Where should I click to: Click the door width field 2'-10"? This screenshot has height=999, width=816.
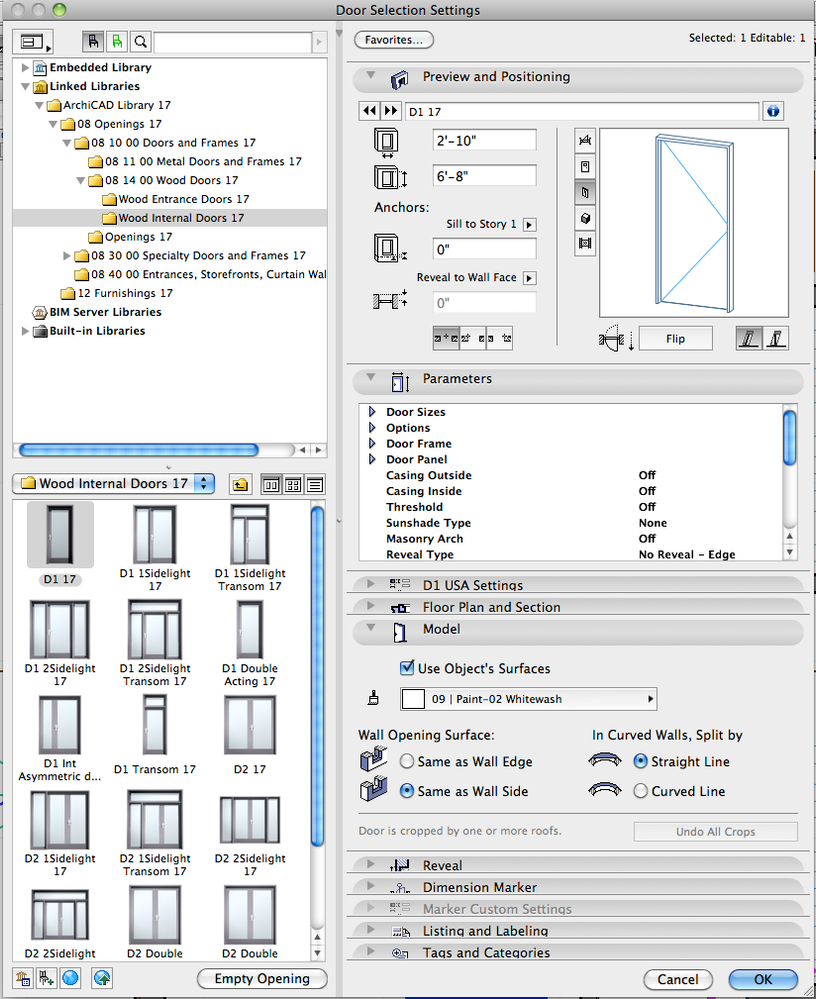[484, 140]
